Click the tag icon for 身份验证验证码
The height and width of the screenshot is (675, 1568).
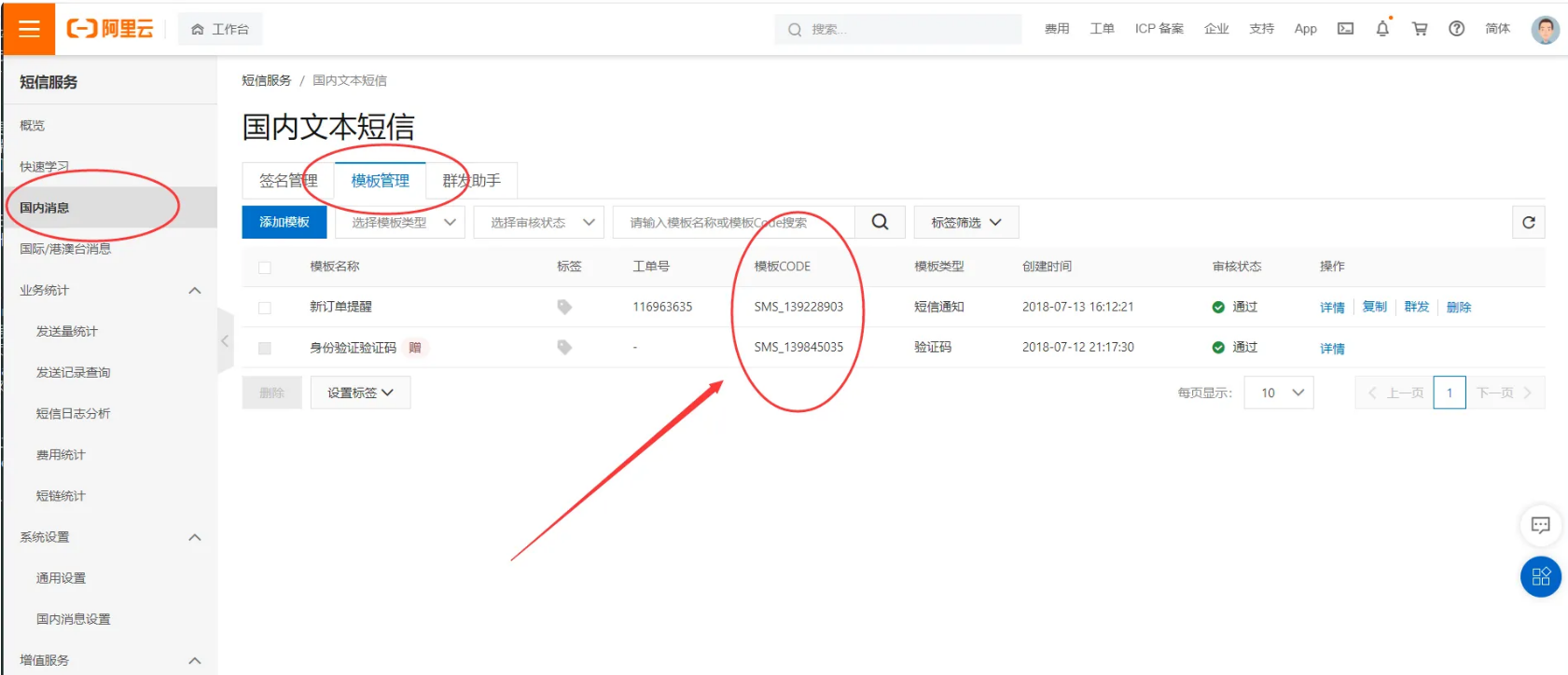564,347
